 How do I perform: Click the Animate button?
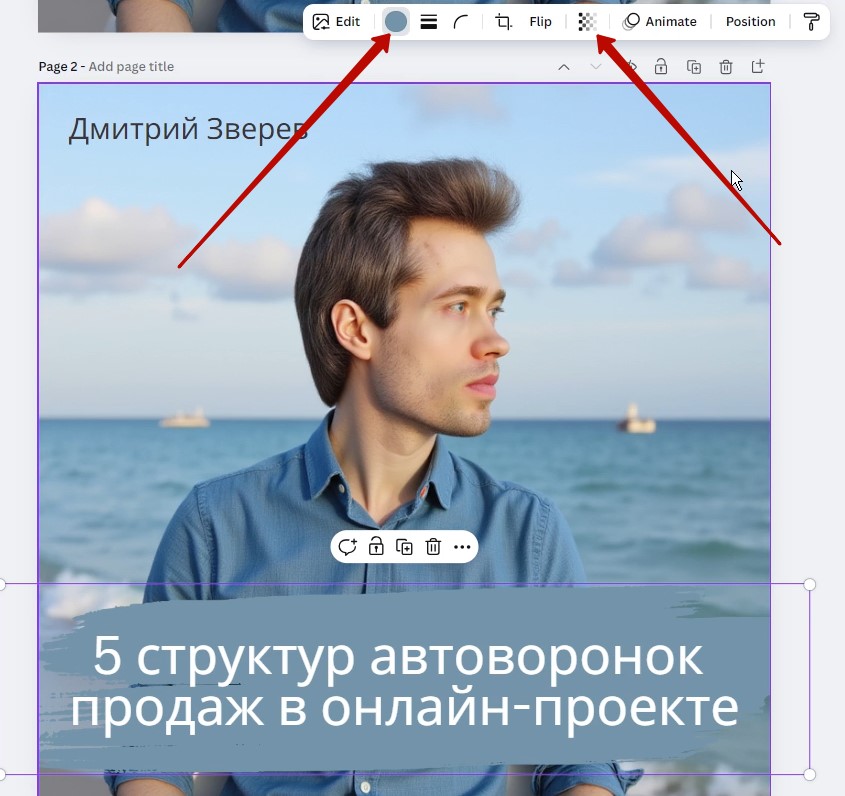(659, 22)
